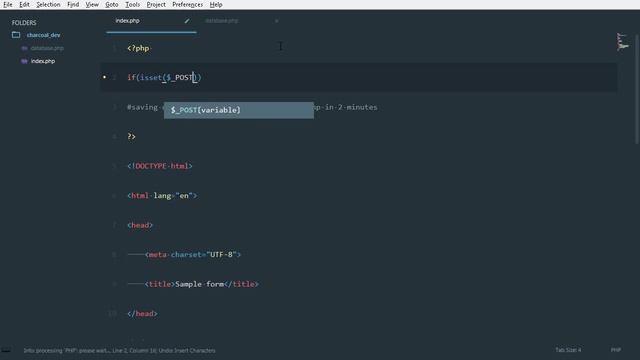Screen dimensions: 640x360
Task: Click the #saving comment line
Action: click(252, 107)
